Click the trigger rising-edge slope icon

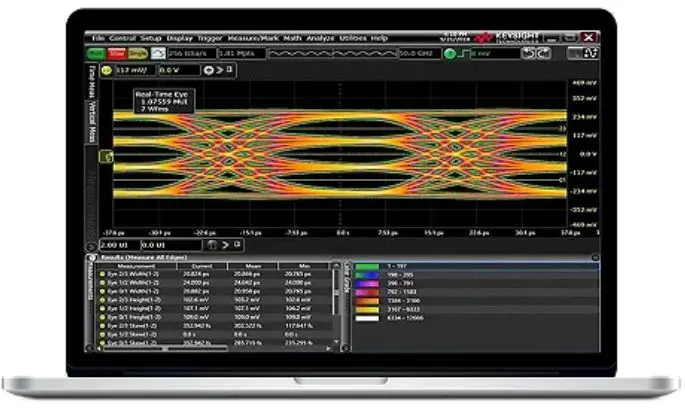tap(464, 54)
